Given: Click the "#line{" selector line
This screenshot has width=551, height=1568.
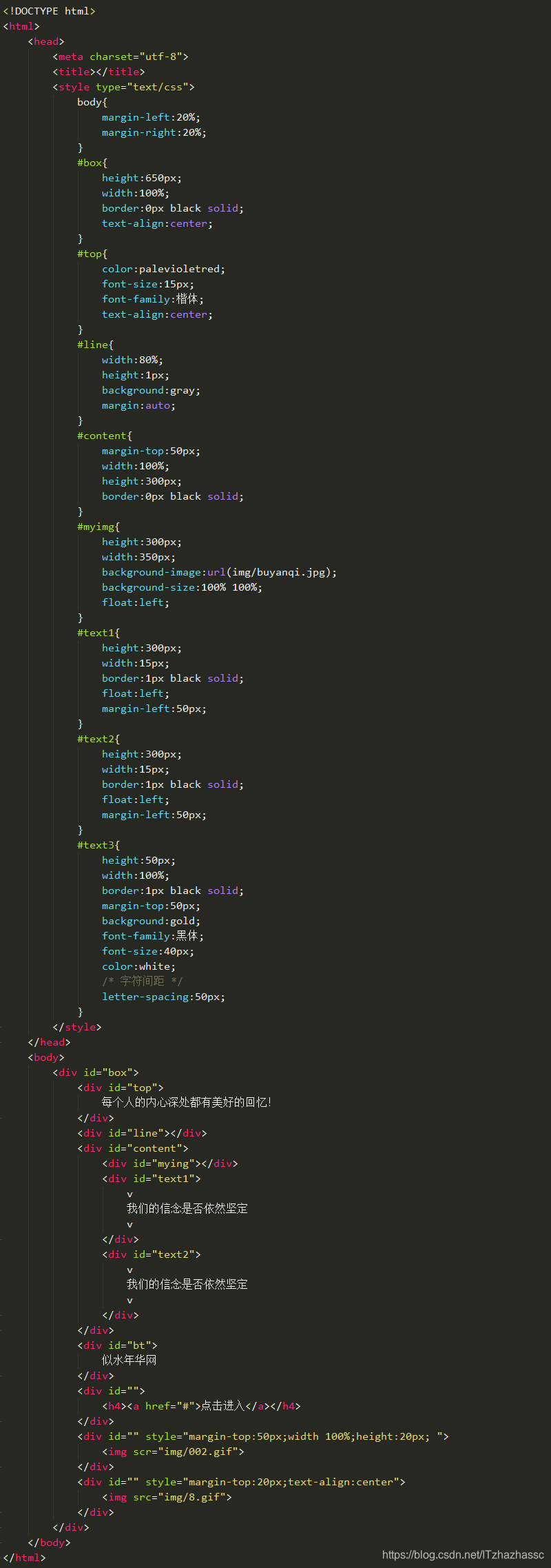Looking at the screenshot, I should [96, 345].
